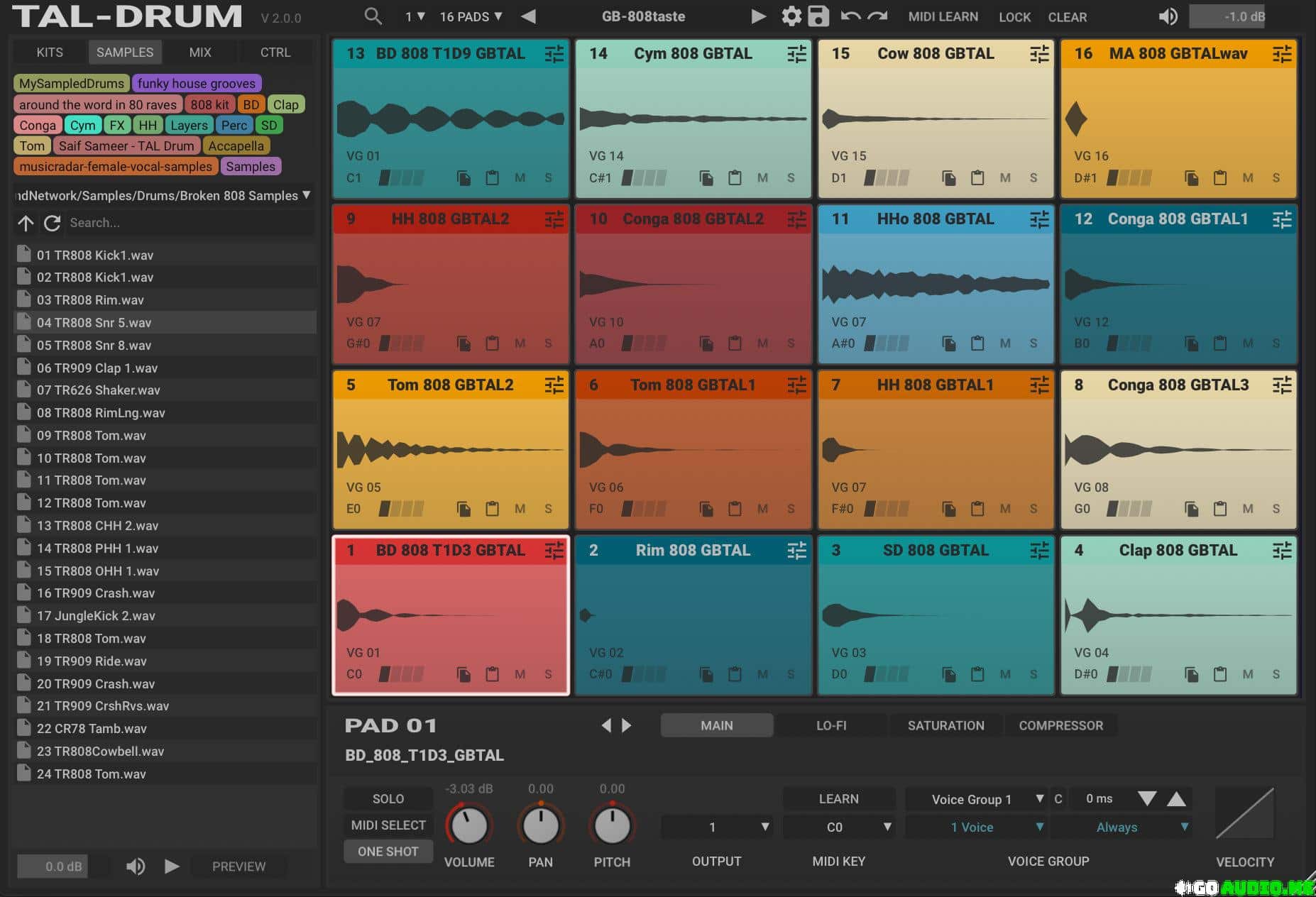Click the undo arrow icon
Screen dimensions: 1316x897
[x=850, y=16]
